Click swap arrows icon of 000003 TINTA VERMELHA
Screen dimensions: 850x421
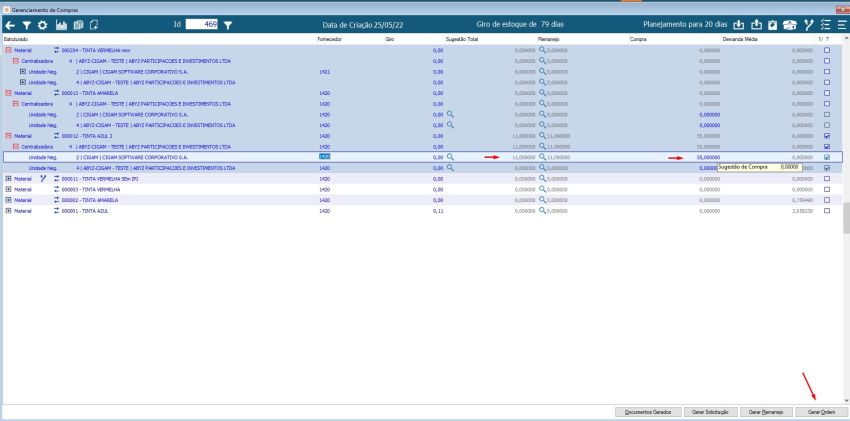coord(56,189)
